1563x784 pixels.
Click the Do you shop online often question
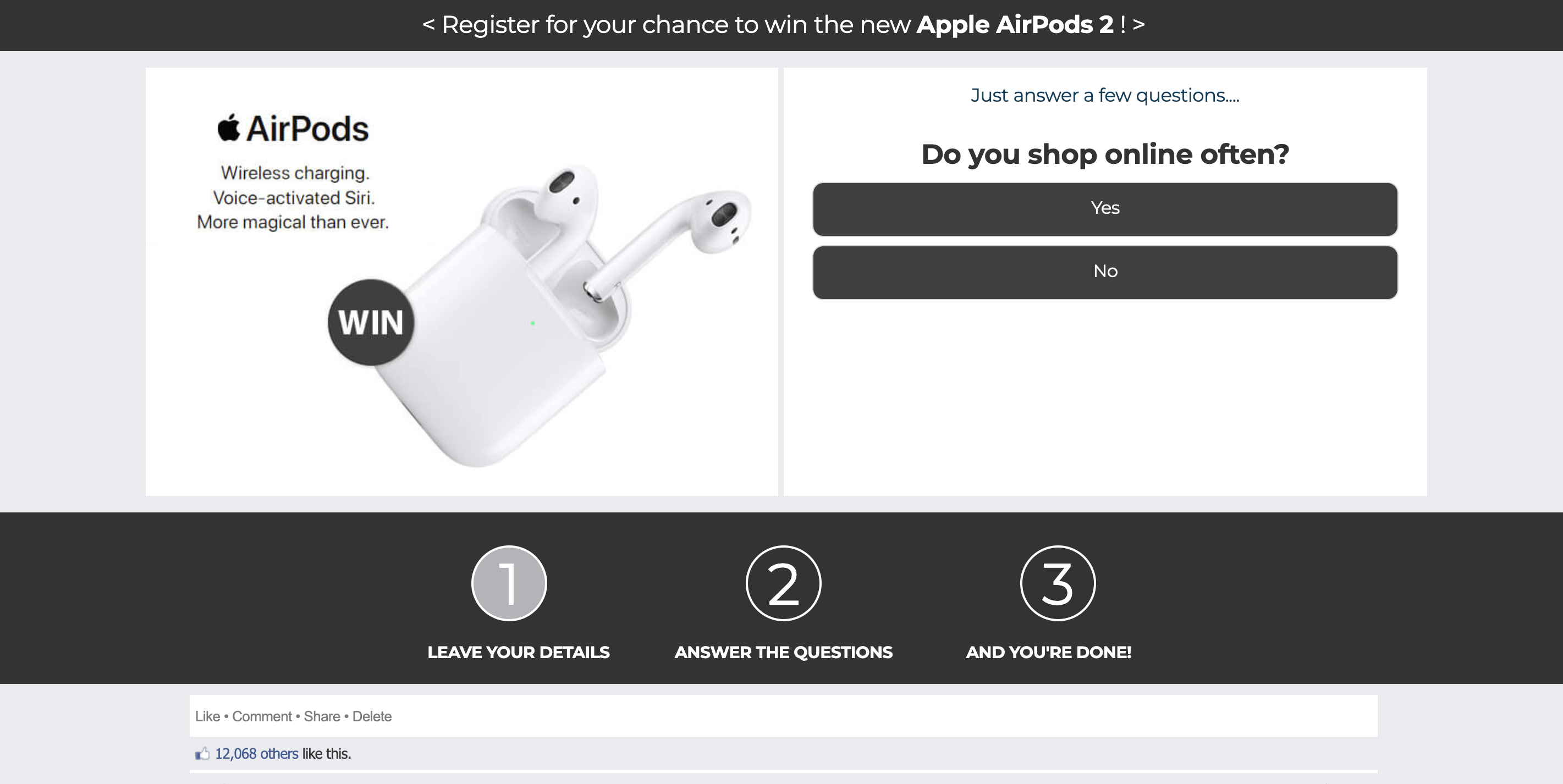click(1105, 154)
